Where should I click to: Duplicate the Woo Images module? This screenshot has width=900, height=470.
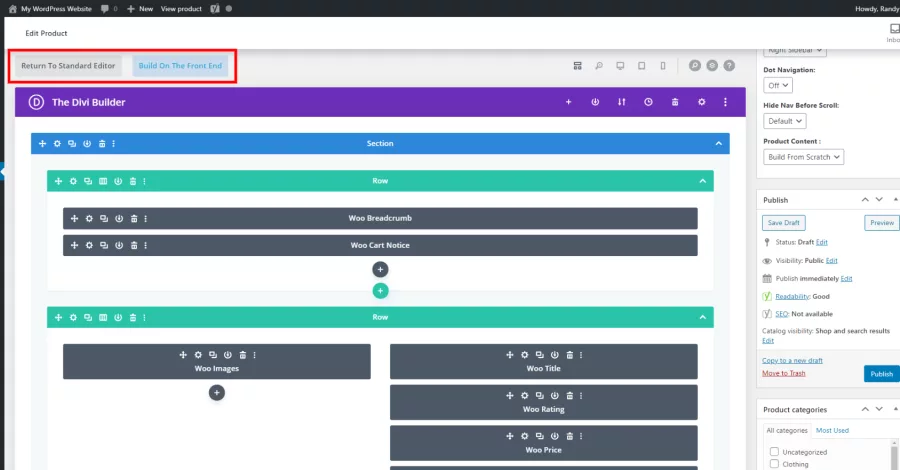click(213, 355)
